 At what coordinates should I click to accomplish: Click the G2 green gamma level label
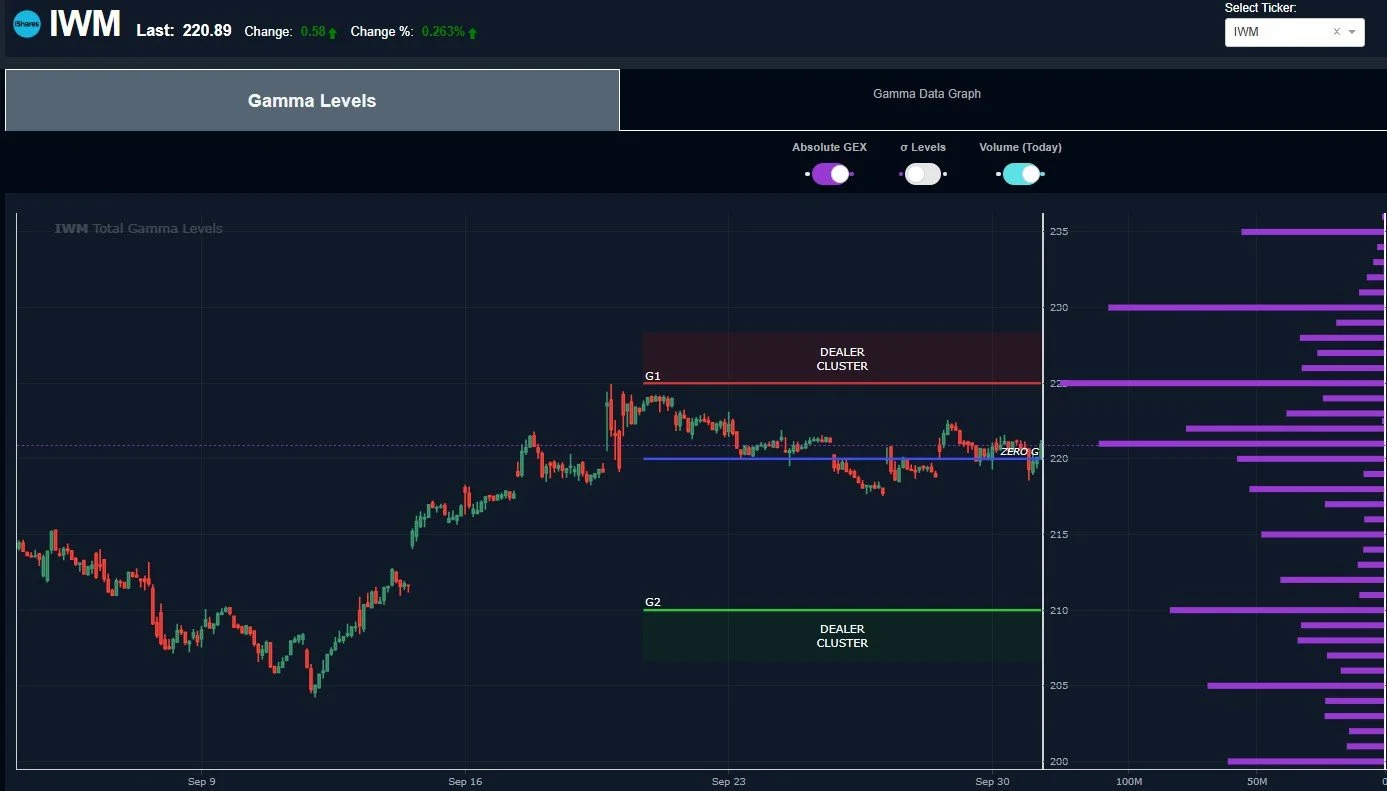point(653,603)
